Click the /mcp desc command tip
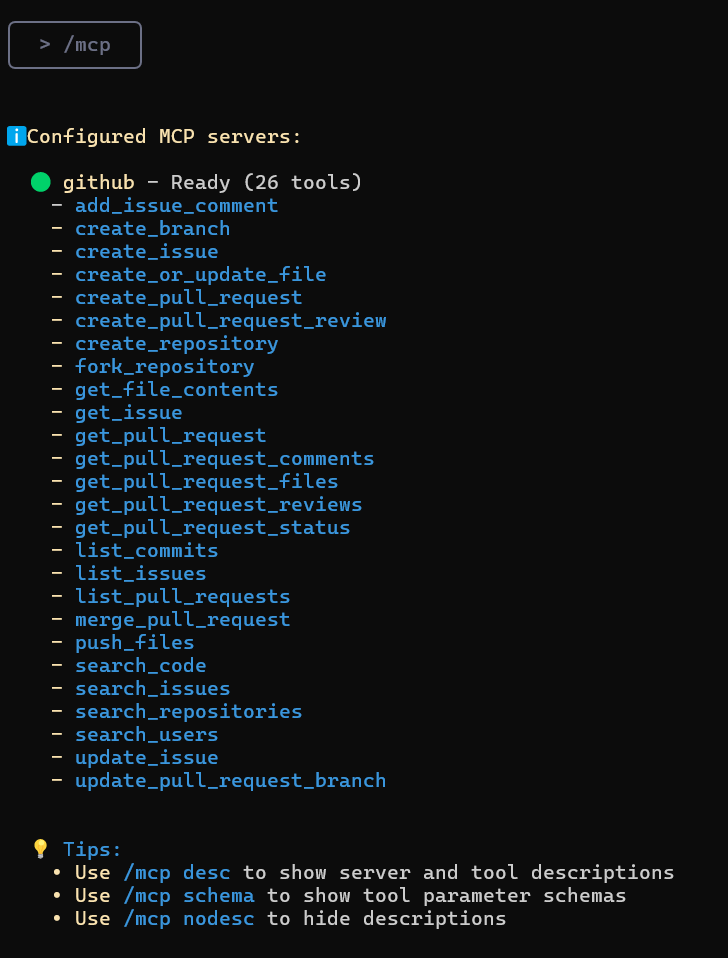The image size is (728, 958). tap(177, 872)
